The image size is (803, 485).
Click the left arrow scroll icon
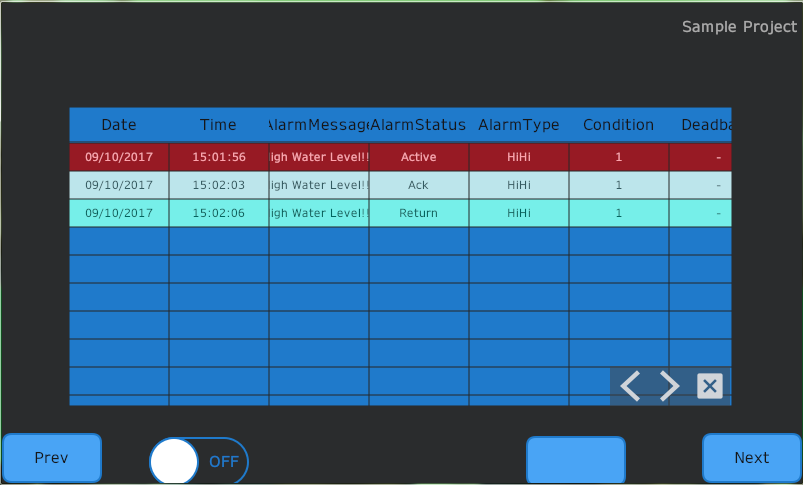[630, 386]
